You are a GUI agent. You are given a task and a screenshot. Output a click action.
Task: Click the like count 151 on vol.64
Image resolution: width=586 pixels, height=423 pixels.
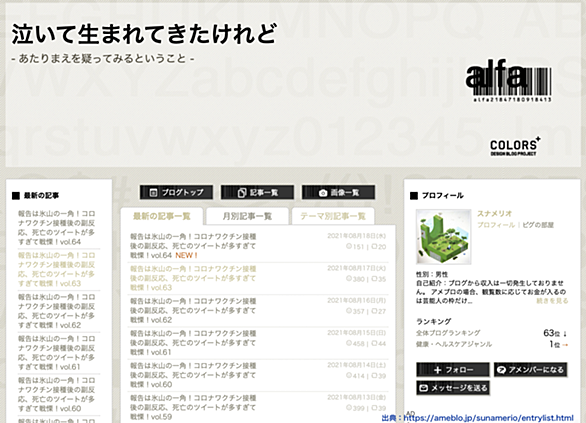355,247
